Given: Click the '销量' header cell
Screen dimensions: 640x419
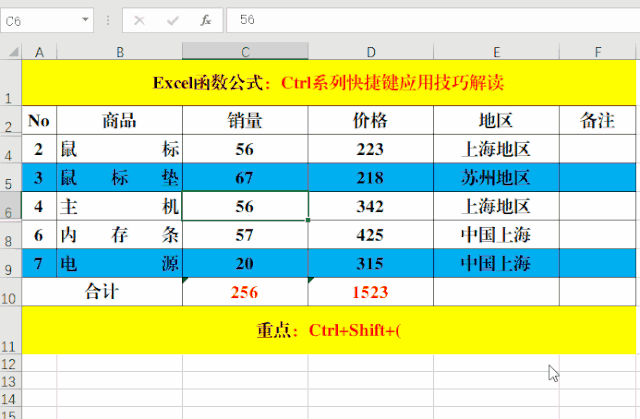Looking at the screenshot, I should pos(245,120).
